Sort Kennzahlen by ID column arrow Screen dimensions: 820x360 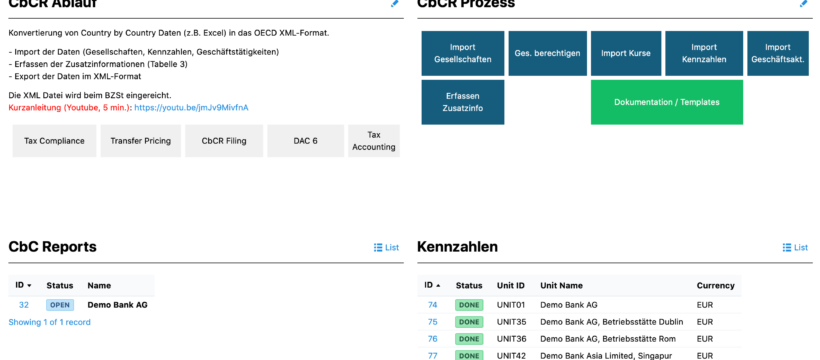tap(438, 286)
